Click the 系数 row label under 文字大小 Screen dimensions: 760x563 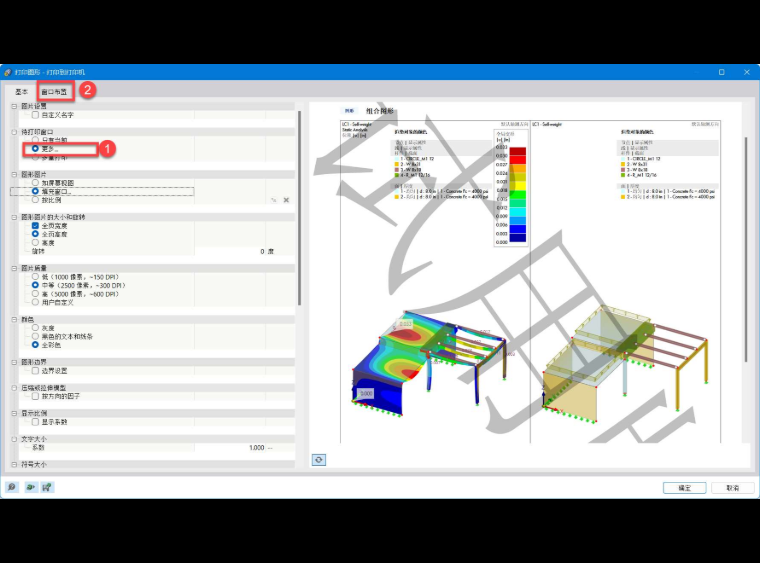click(x=38, y=448)
